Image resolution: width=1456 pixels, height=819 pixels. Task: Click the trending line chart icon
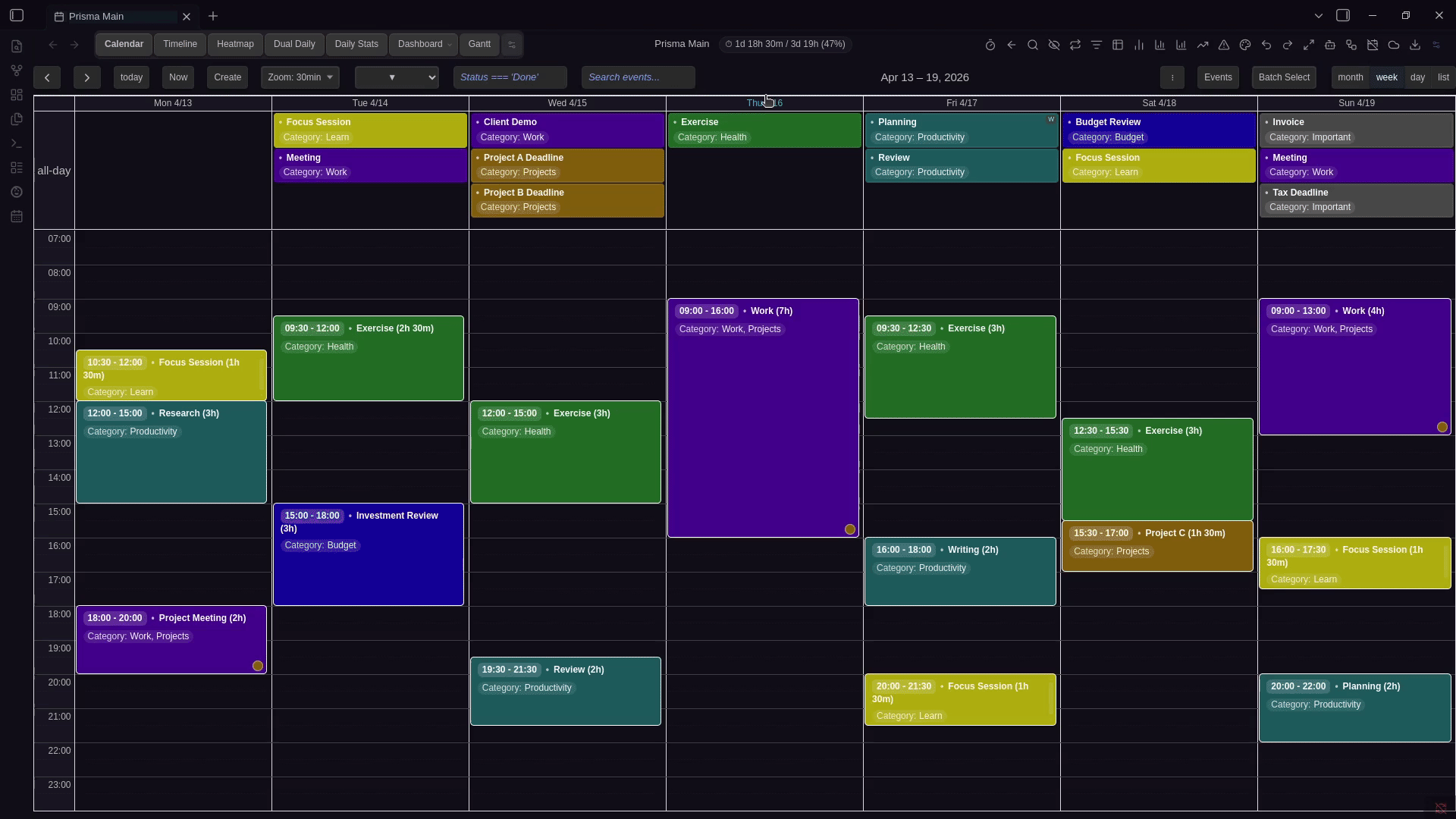[x=1203, y=45]
